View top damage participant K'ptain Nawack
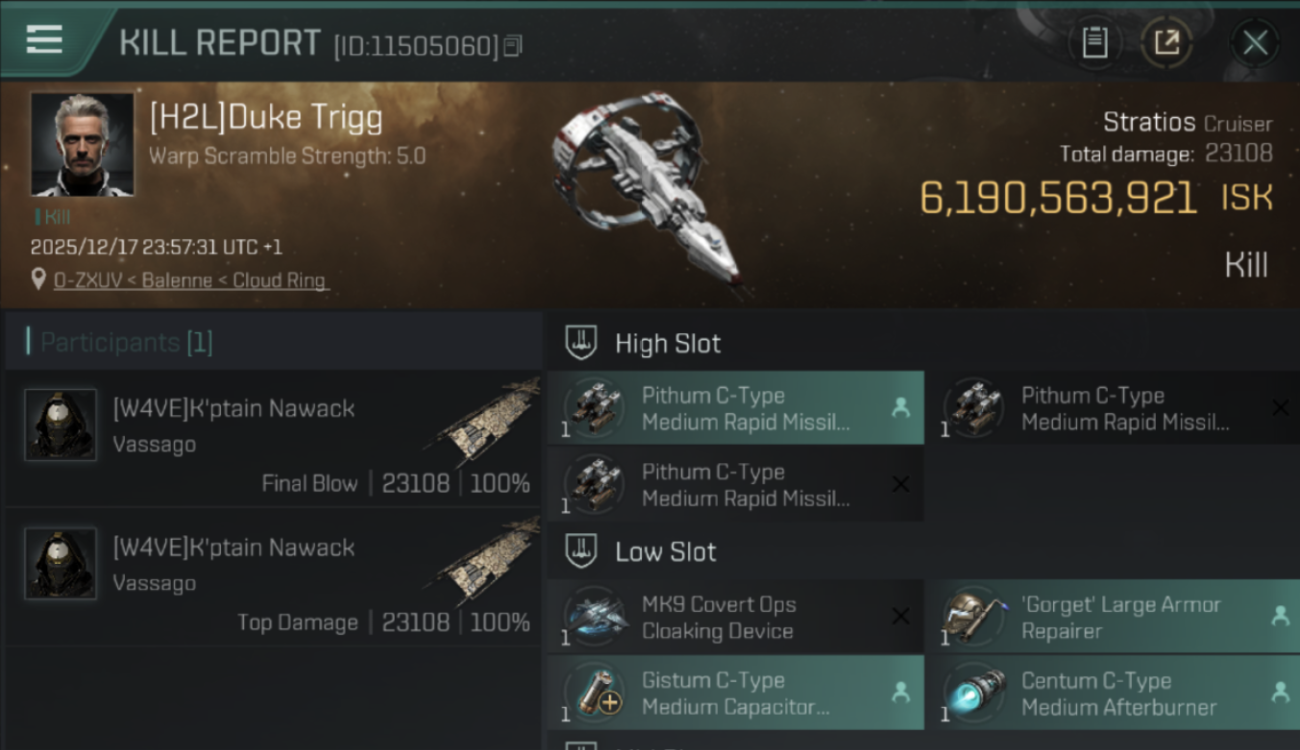Viewport: 1300px width, 750px height. click(x=234, y=547)
